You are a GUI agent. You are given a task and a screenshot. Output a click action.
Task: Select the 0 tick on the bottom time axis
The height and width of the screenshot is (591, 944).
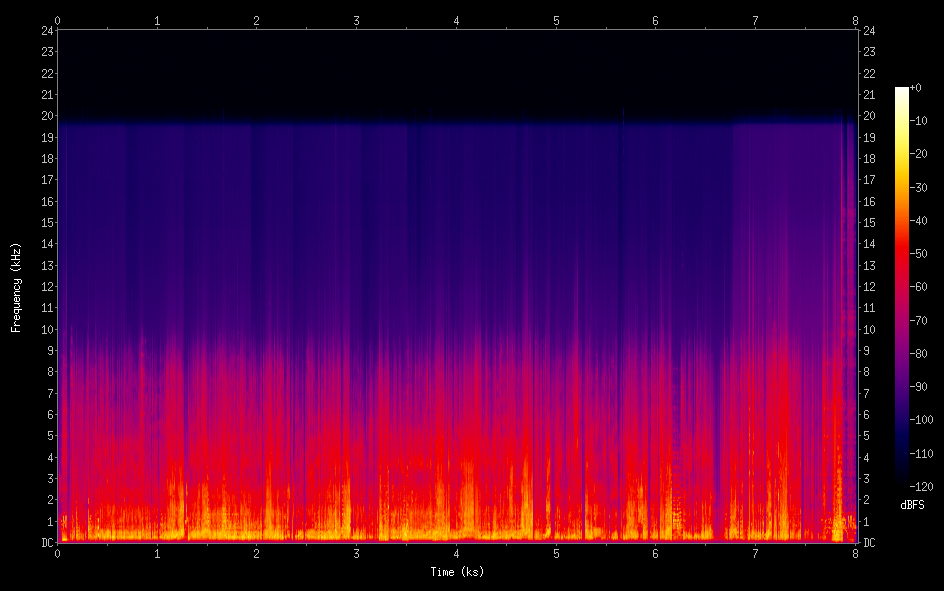58,554
